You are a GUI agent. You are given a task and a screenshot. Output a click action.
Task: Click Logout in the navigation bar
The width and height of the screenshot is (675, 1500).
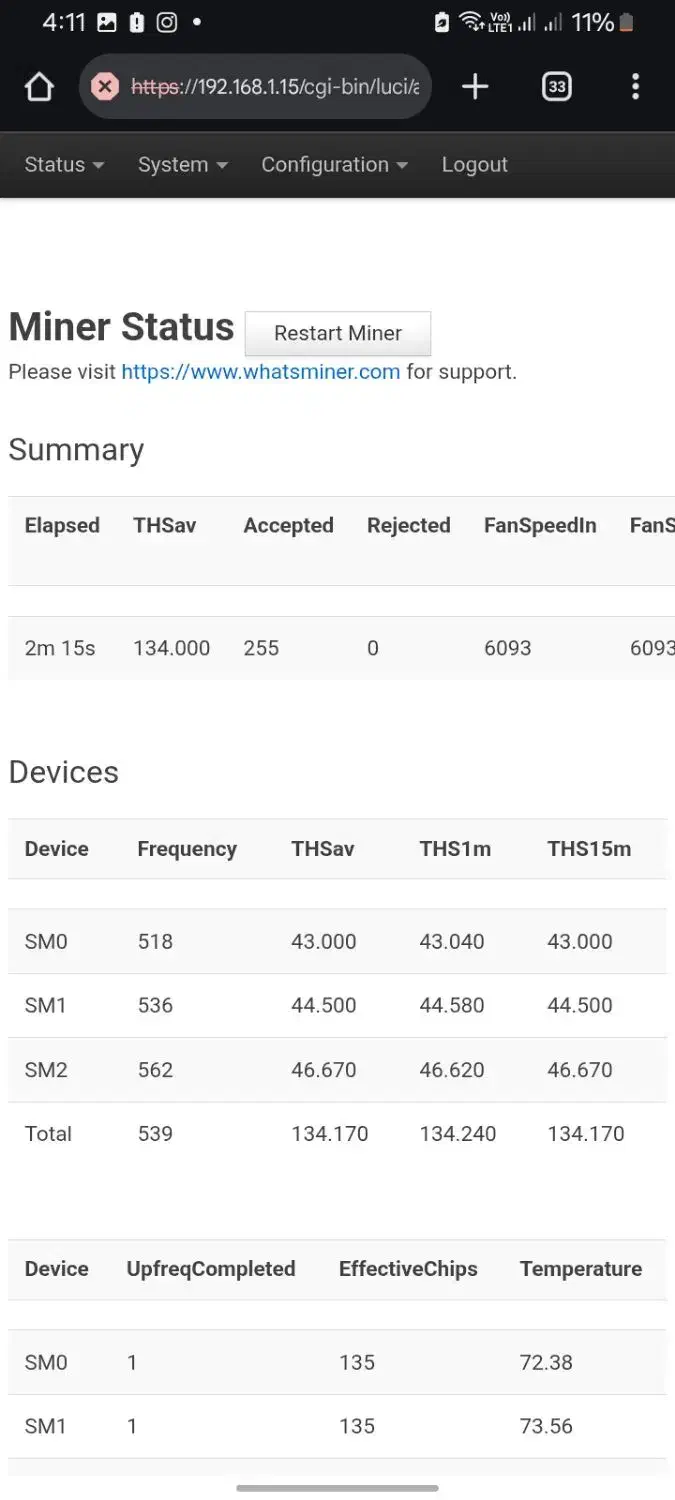475,165
